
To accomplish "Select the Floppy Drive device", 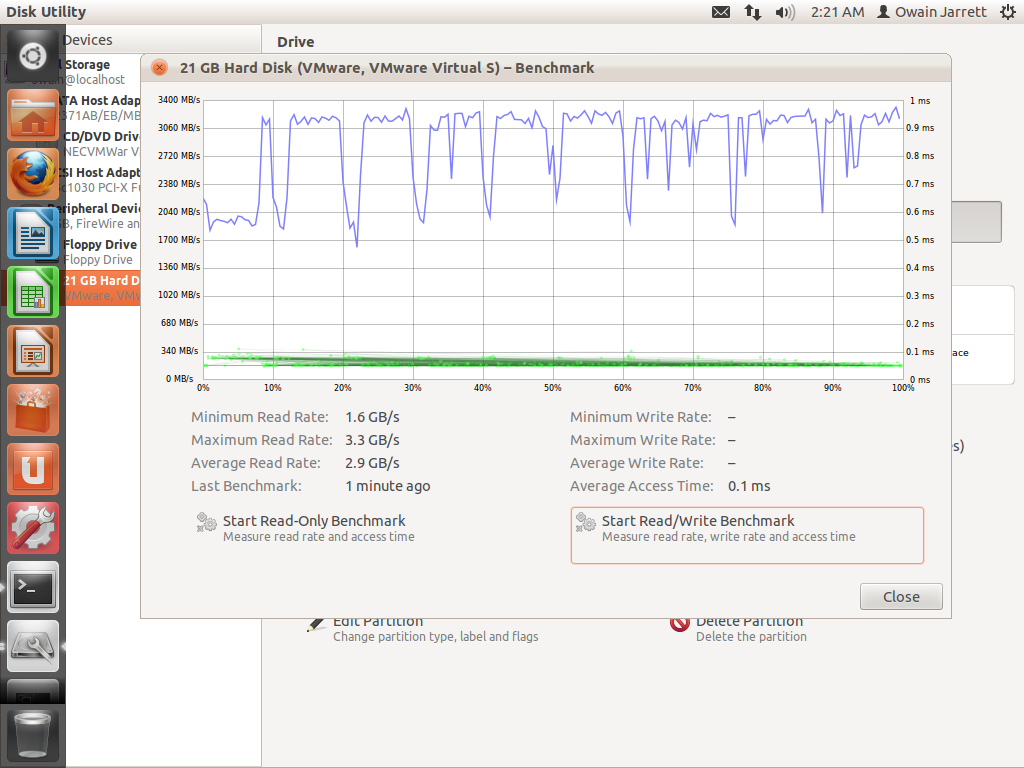I will [103, 251].
